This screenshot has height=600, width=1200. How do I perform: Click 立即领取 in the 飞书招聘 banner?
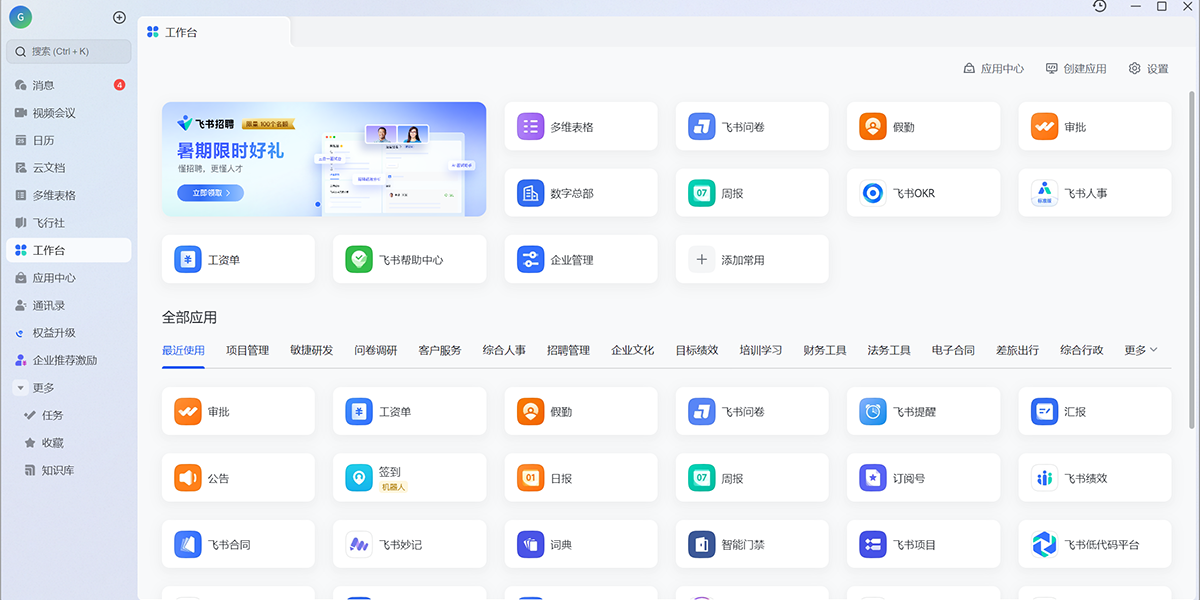209,193
